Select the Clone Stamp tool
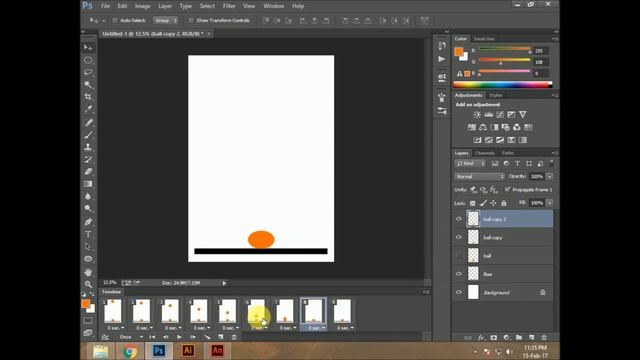 pyautogui.click(x=88, y=147)
